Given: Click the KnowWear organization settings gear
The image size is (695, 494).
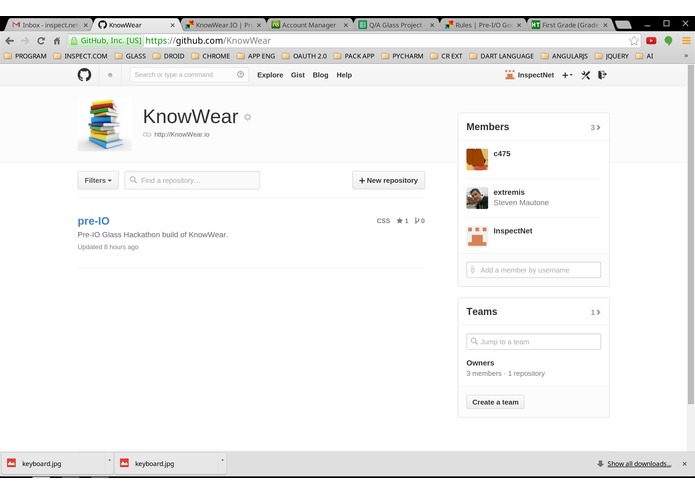Looking at the screenshot, I should pyautogui.click(x=247, y=117).
